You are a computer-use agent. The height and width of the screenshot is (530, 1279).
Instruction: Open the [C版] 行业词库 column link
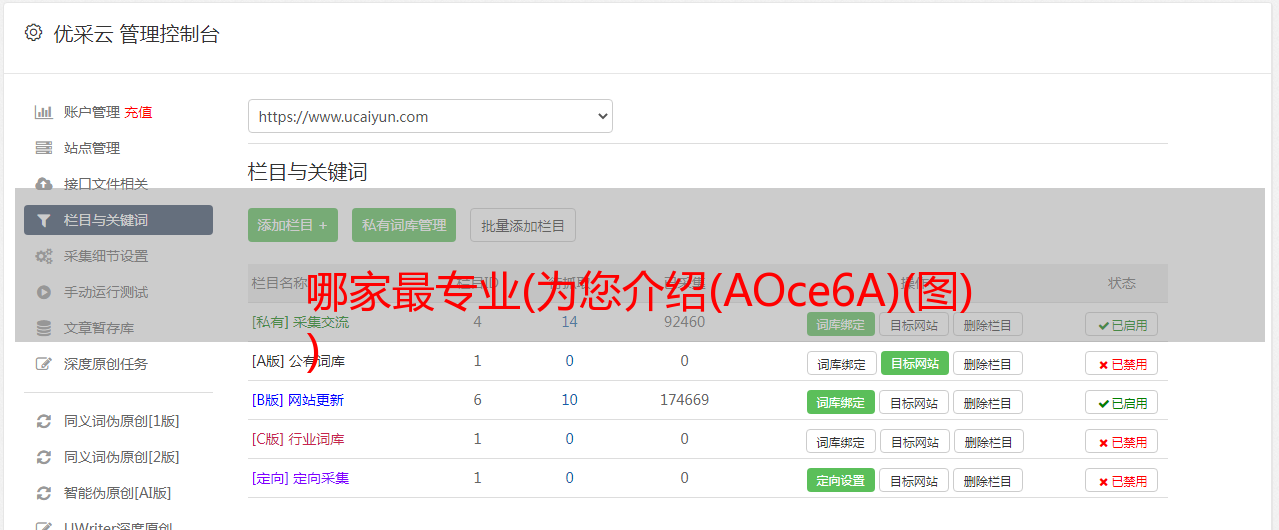click(x=298, y=439)
